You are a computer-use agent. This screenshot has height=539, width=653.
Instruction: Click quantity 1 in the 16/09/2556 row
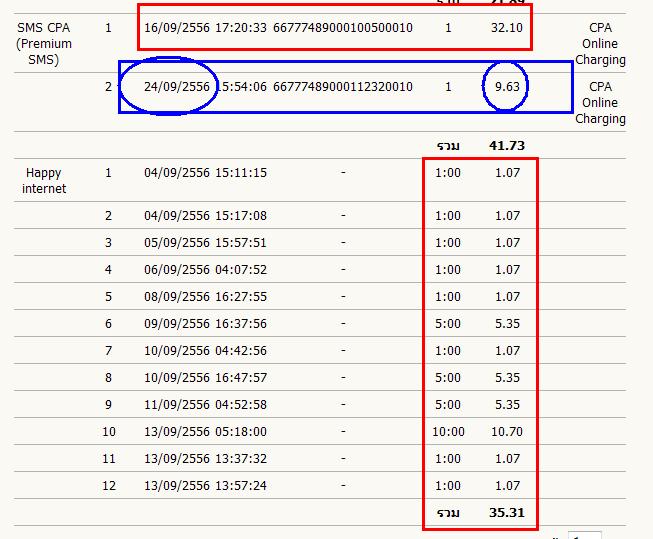pos(448,28)
